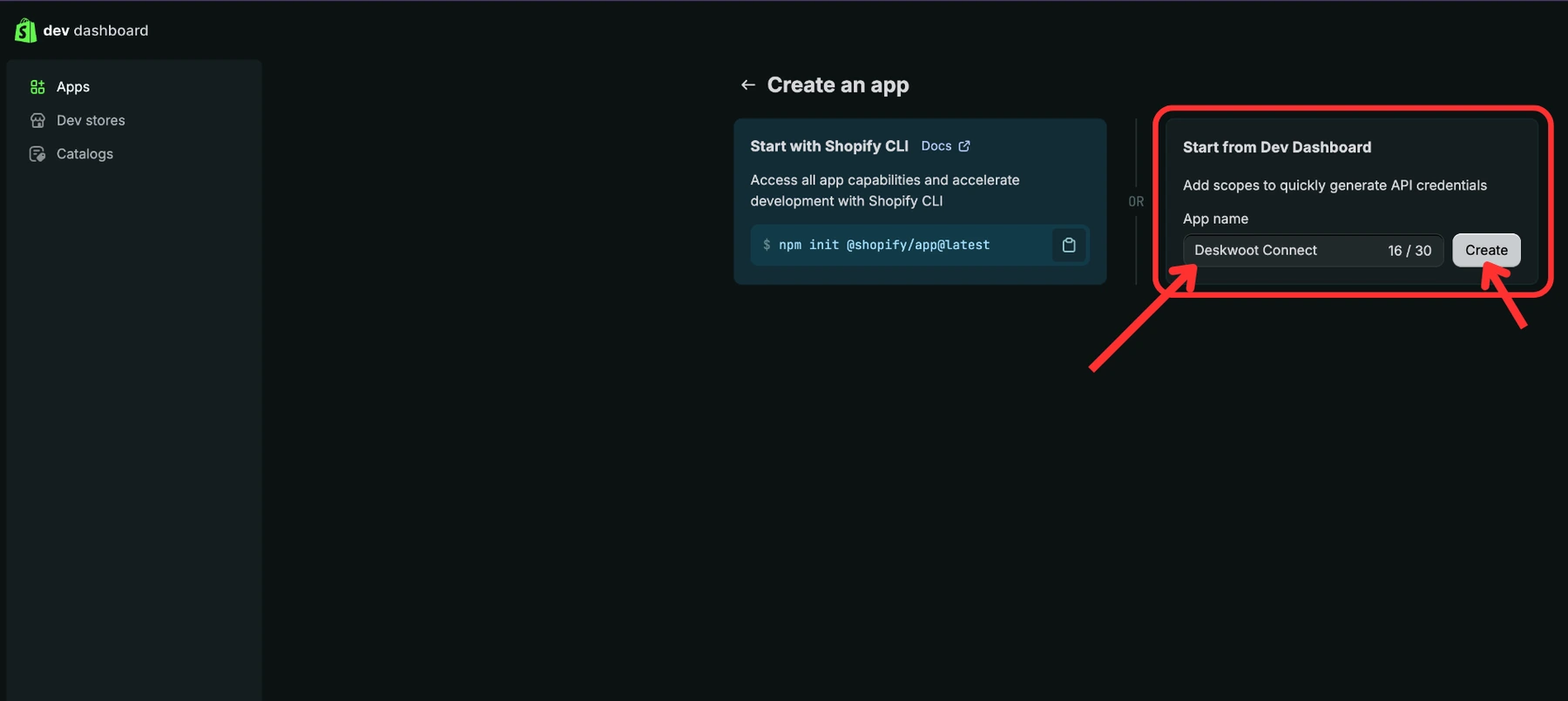
Task: Click the external link icon beside Docs
Action: pyautogui.click(x=964, y=146)
